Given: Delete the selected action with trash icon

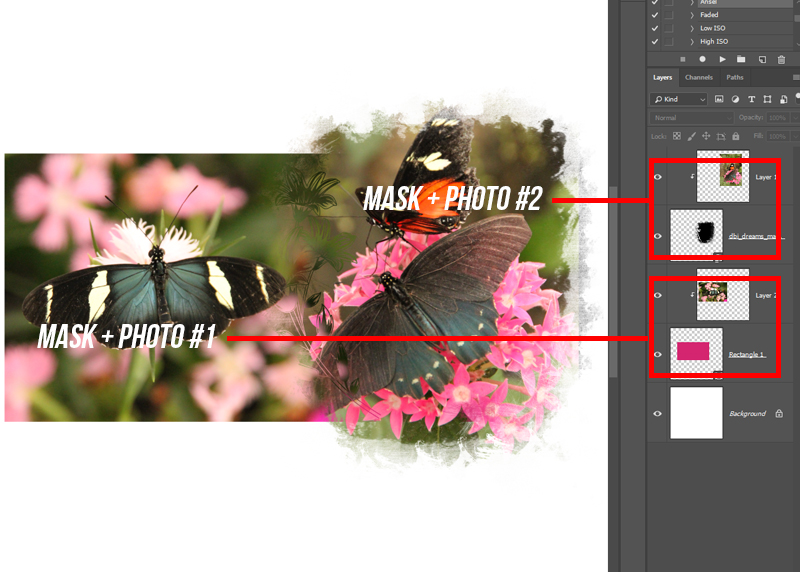Looking at the screenshot, I should (x=781, y=59).
